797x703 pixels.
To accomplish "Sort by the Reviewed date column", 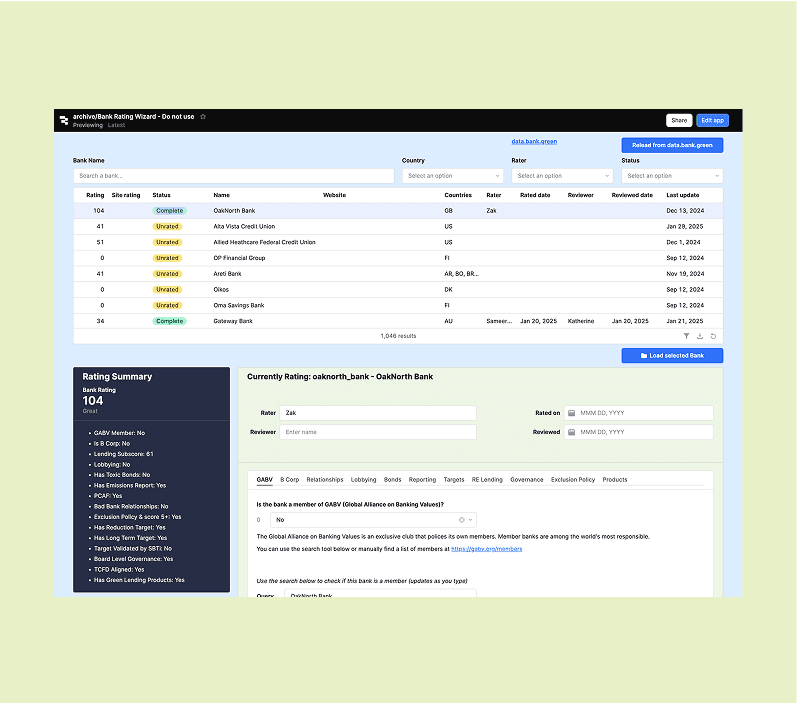I will pos(632,195).
